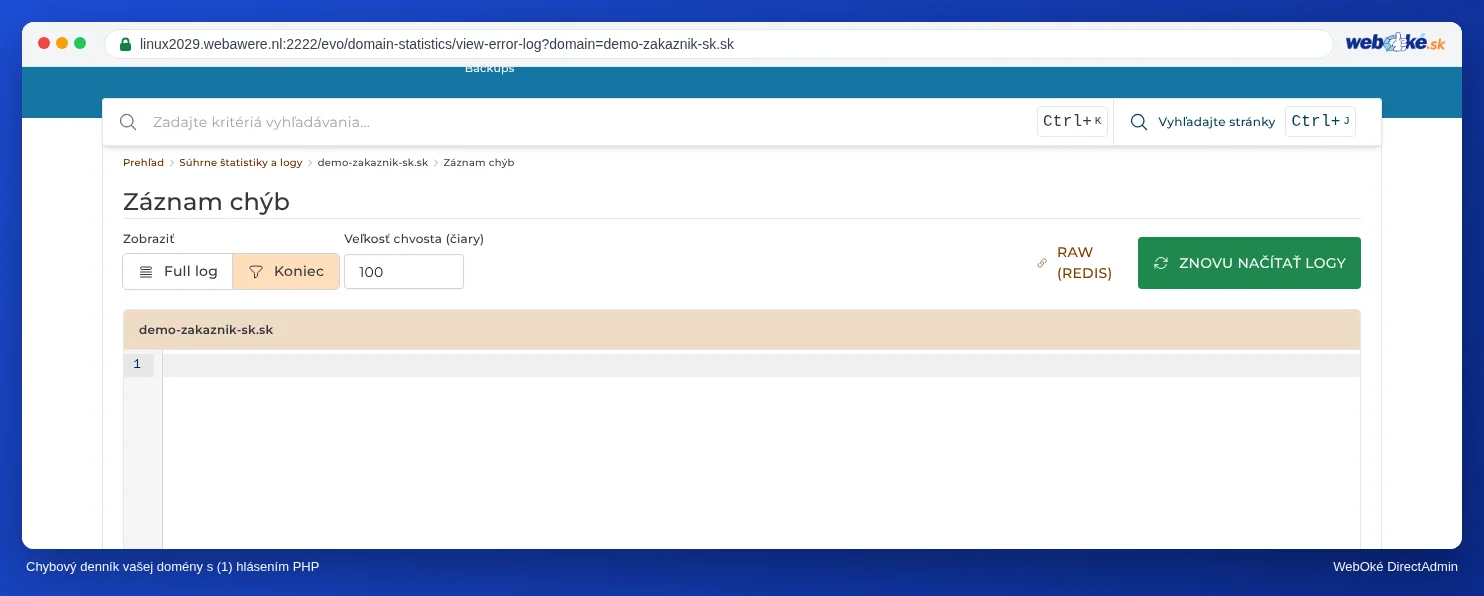This screenshot has width=1484, height=596.
Task: Focus the search criteria input field
Action: click(590, 122)
